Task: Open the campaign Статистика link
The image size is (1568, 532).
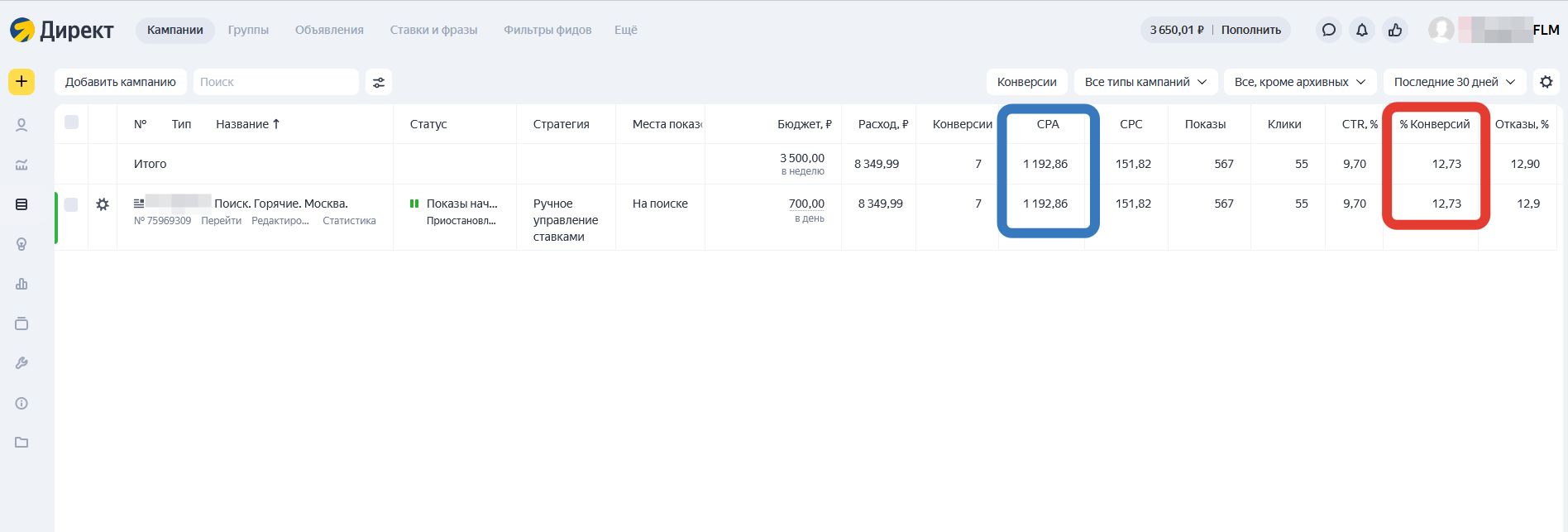Action: [349, 221]
